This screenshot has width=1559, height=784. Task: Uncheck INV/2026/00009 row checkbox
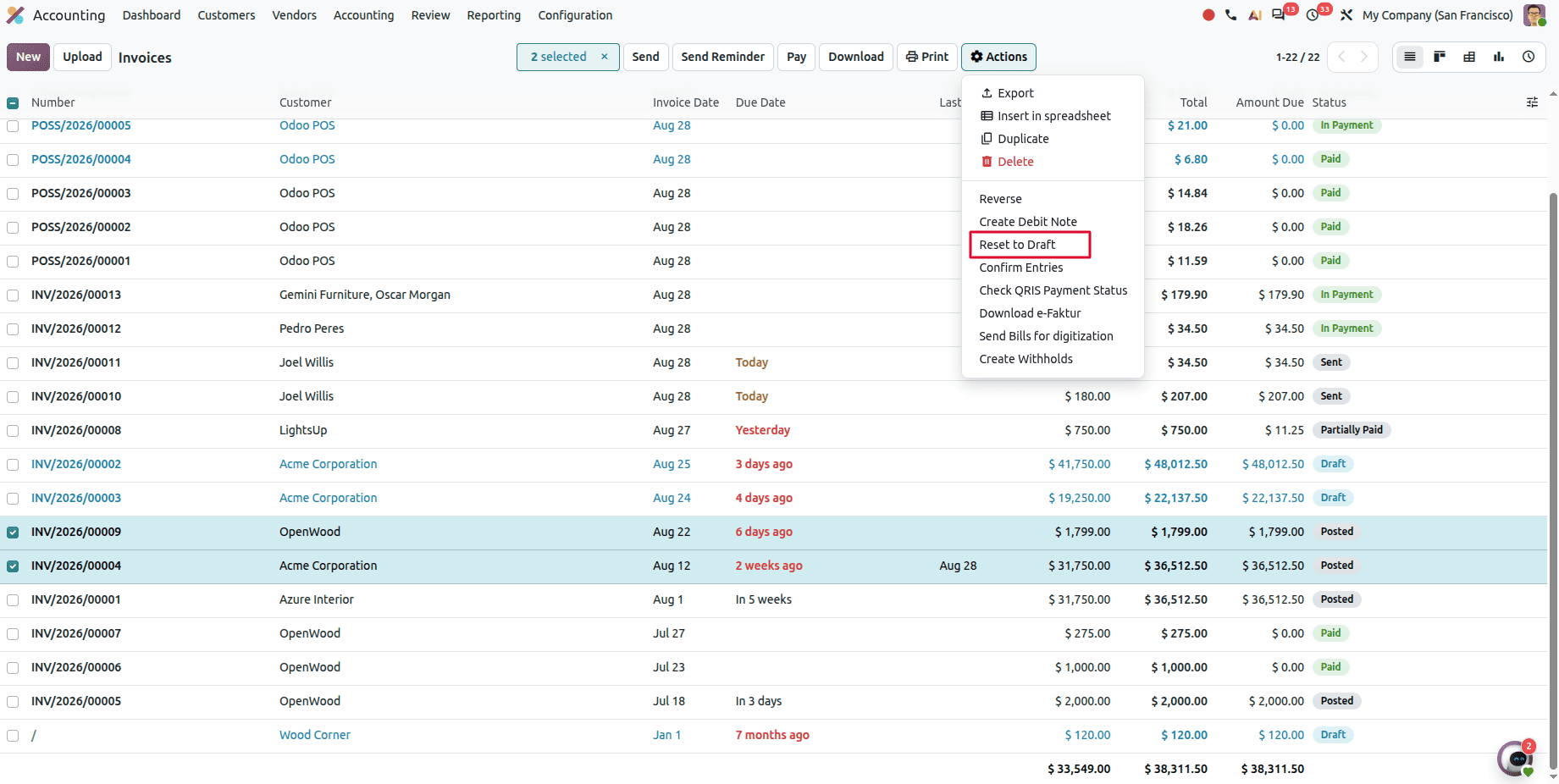pyautogui.click(x=13, y=533)
